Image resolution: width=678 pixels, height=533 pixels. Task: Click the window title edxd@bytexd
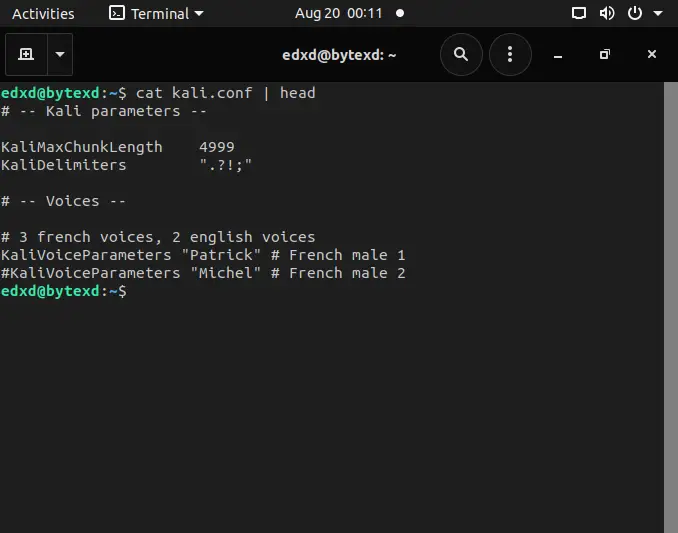click(x=339, y=55)
